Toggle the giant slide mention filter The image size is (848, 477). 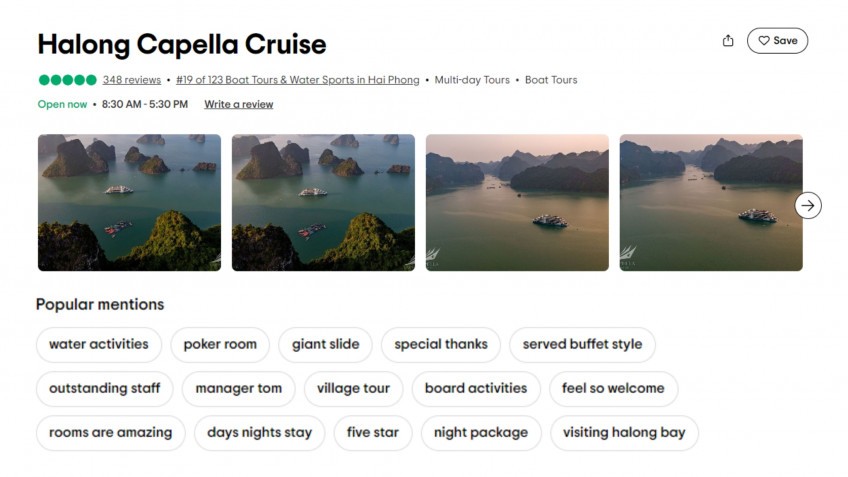coord(325,344)
